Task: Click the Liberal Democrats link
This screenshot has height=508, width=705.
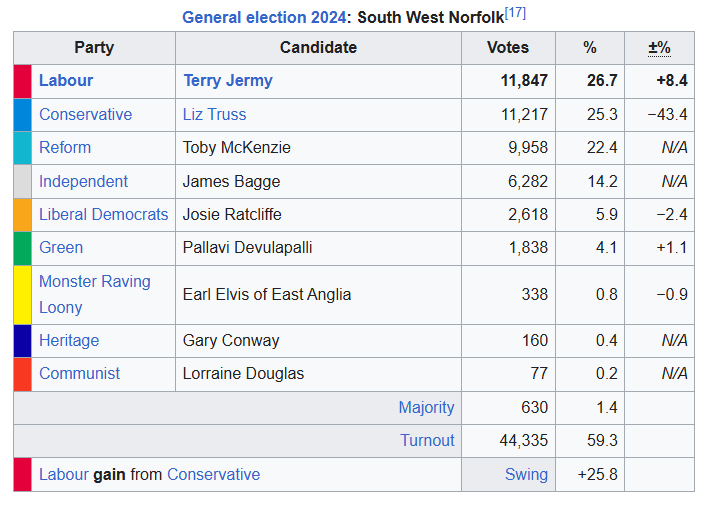Action: [x=103, y=214]
